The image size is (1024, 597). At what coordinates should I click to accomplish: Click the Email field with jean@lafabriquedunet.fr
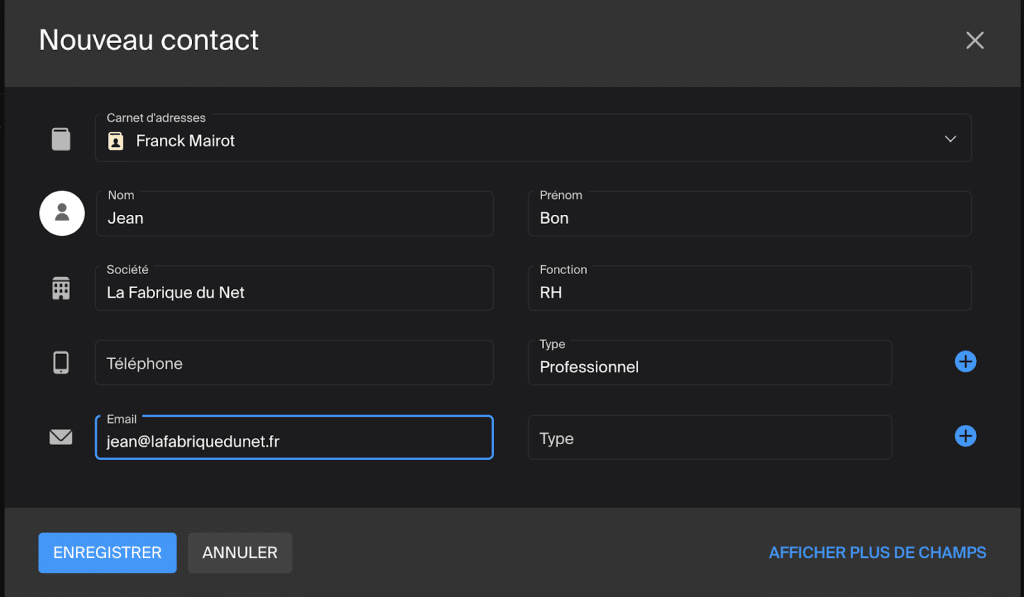[x=294, y=438]
